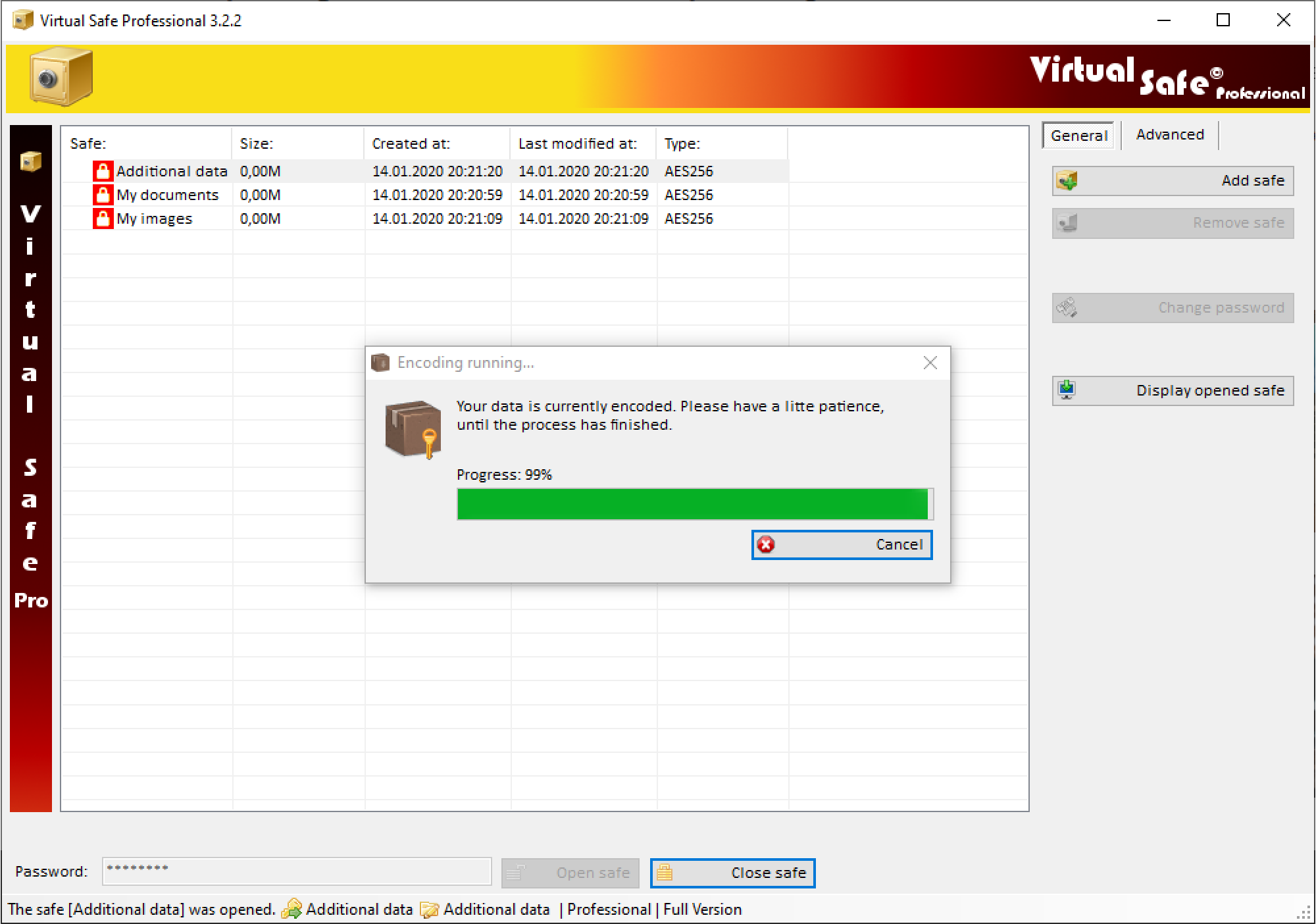Click the Virtual Safe title bar app icon
1316x924 pixels.
point(23,20)
